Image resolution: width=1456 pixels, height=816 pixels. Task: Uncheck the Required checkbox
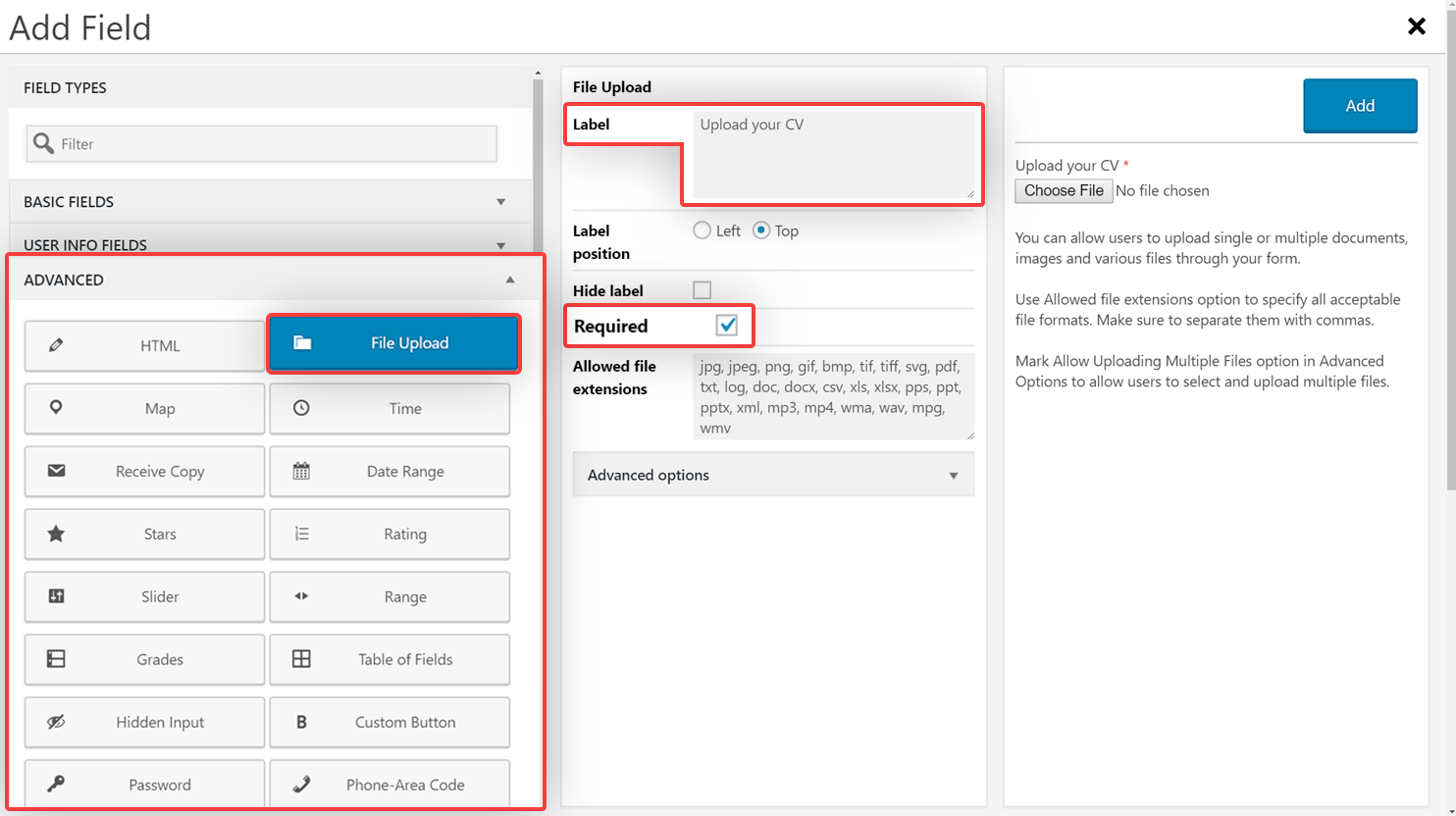pyautogui.click(x=727, y=326)
